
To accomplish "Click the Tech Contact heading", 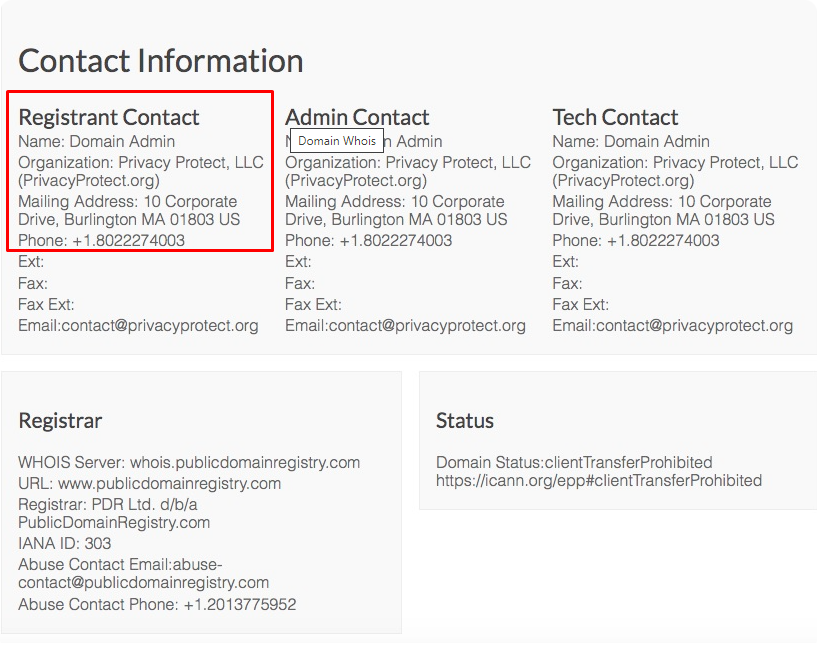I will coord(615,117).
